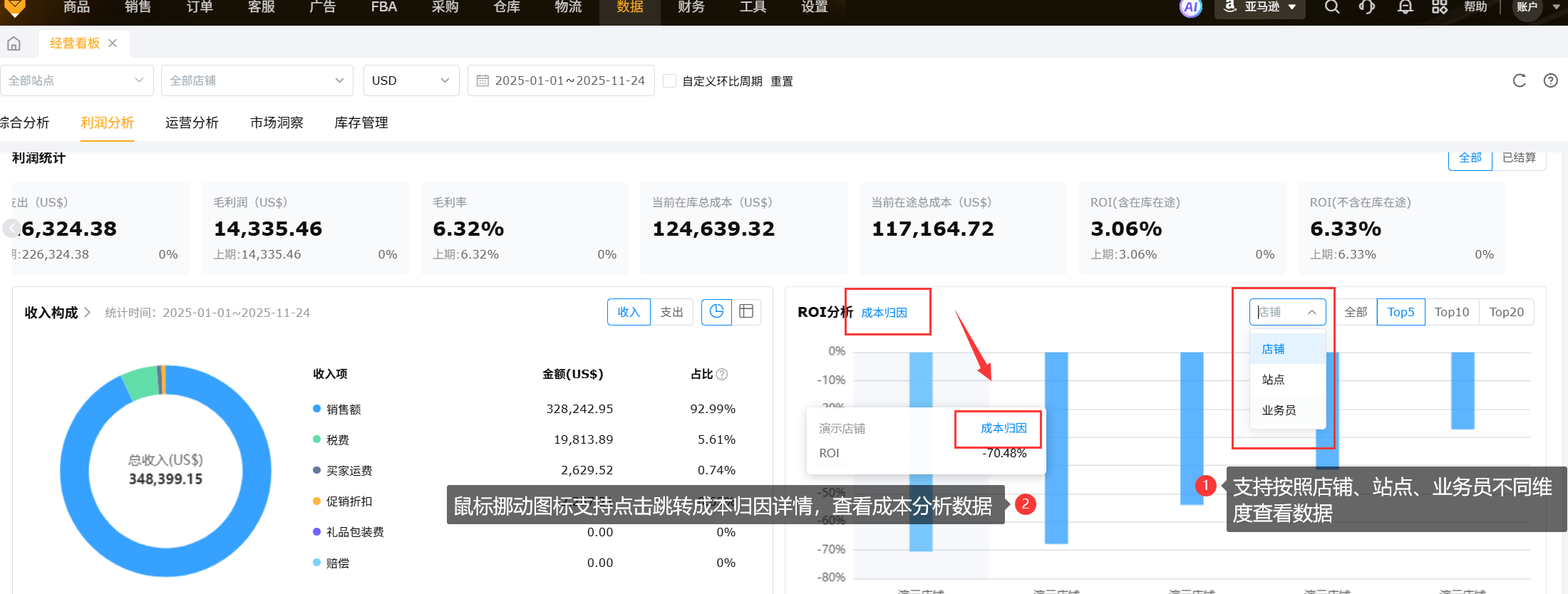Click the 毛利润 (US$) 14,335.46 card
This screenshot has height=594, width=1568.
point(305,229)
